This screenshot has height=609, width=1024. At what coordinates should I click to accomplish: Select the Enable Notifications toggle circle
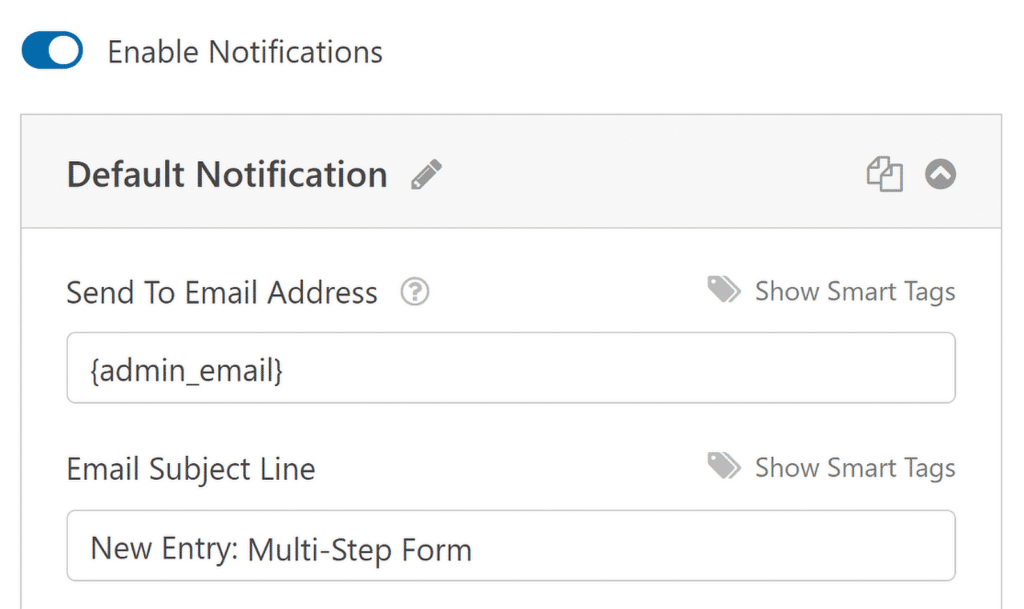click(x=62, y=49)
